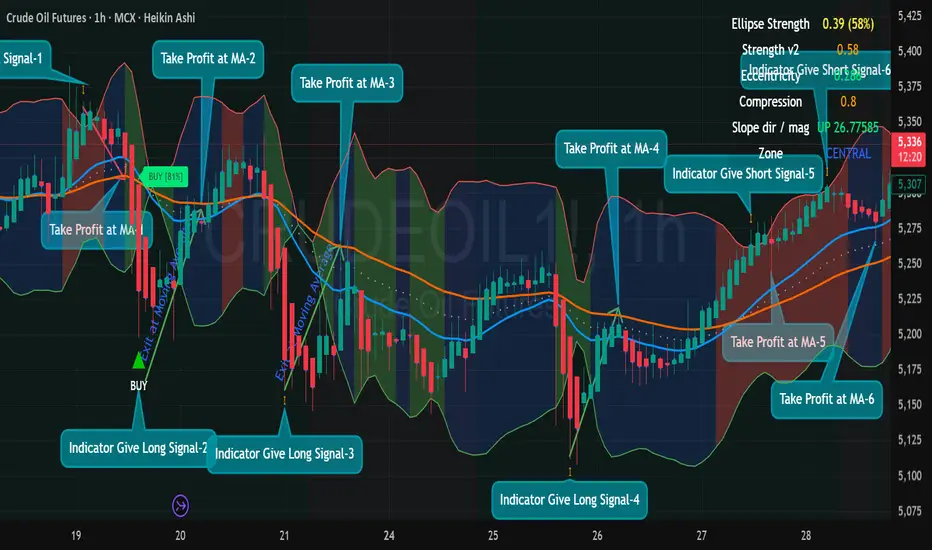Click the partially visible Signal-1 callout
This screenshot has height=550, width=932.
[24, 58]
